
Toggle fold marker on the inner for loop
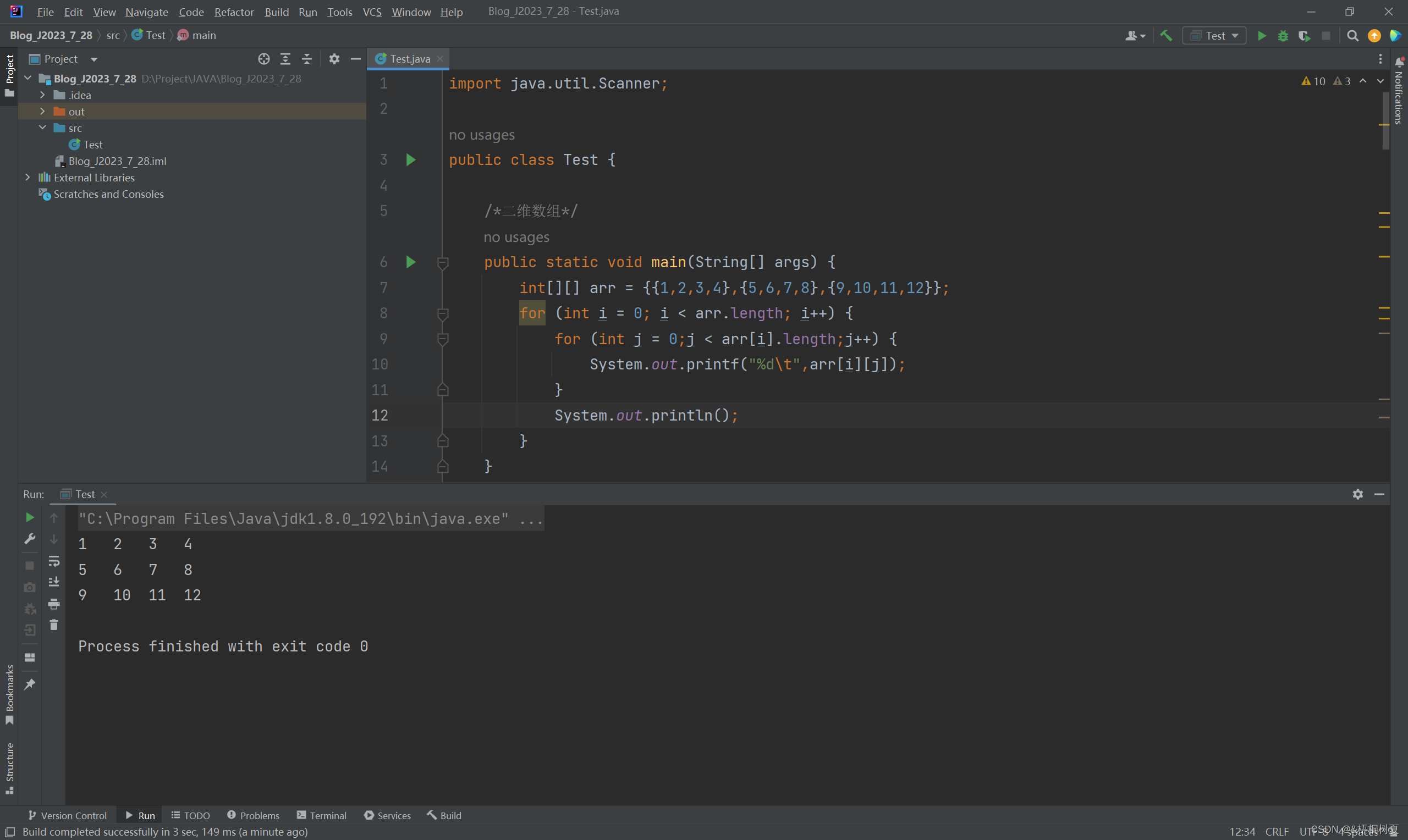[x=443, y=339]
